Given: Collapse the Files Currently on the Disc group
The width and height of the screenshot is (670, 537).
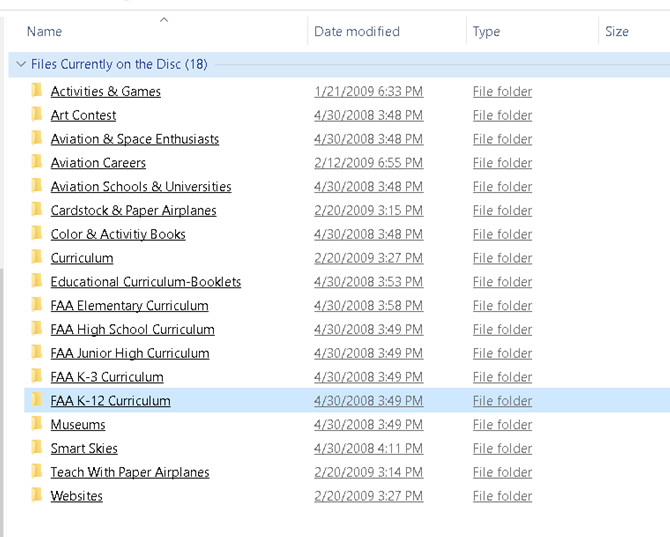Looking at the screenshot, I should point(21,64).
